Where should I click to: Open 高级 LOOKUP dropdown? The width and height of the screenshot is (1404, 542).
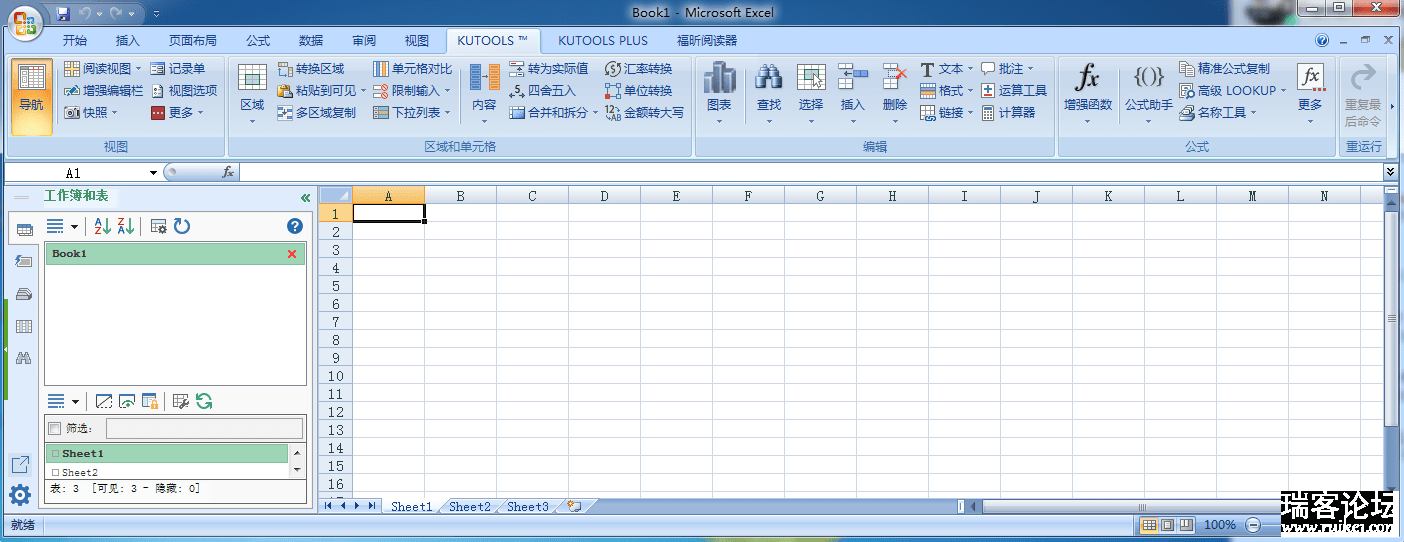pos(1232,91)
